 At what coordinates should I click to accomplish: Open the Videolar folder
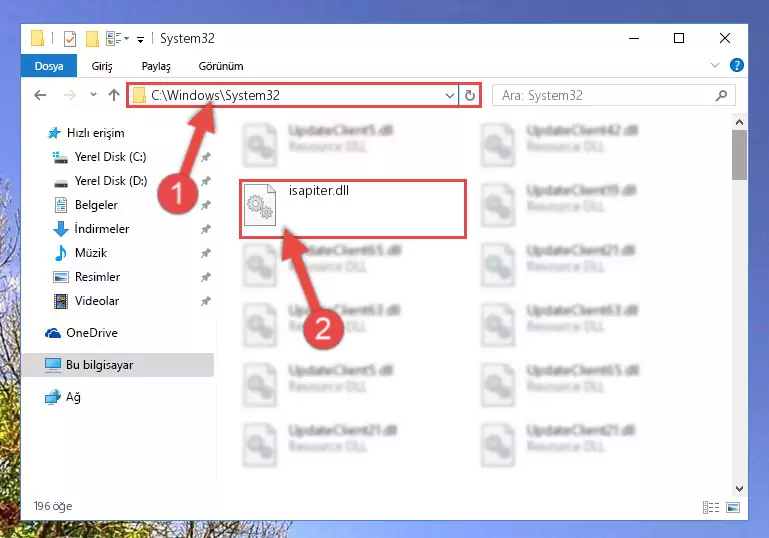[x=97, y=301]
